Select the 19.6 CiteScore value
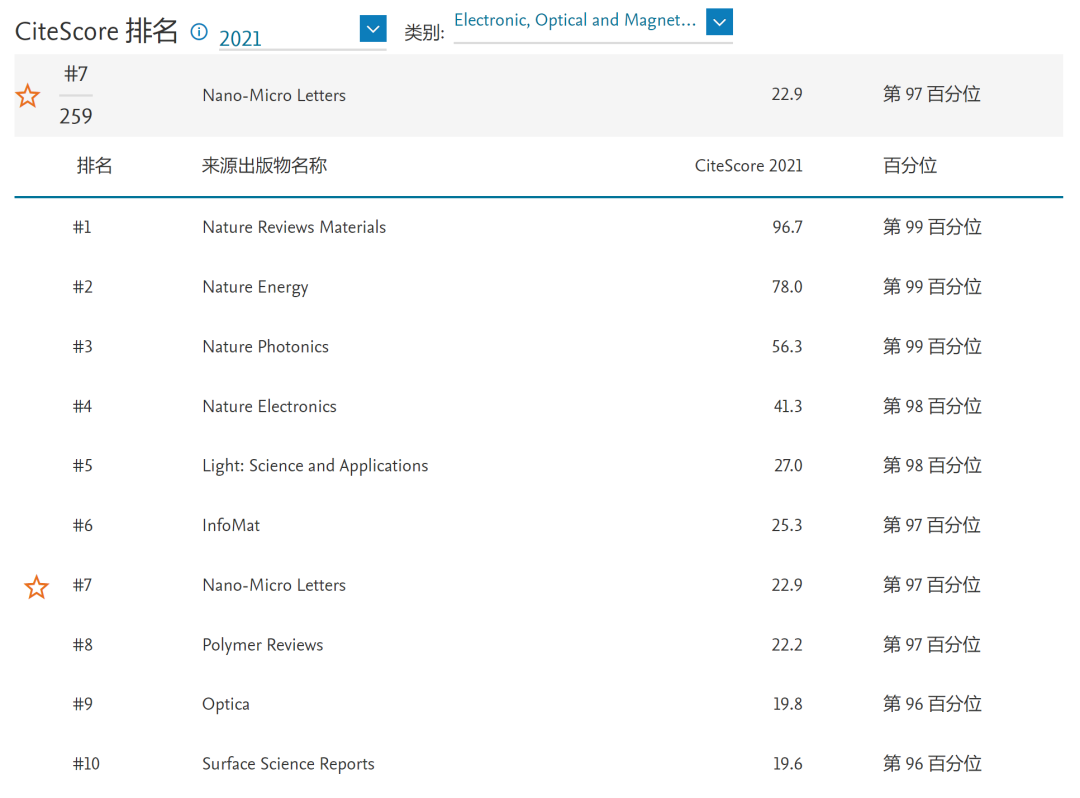1080x798 pixels. click(787, 764)
